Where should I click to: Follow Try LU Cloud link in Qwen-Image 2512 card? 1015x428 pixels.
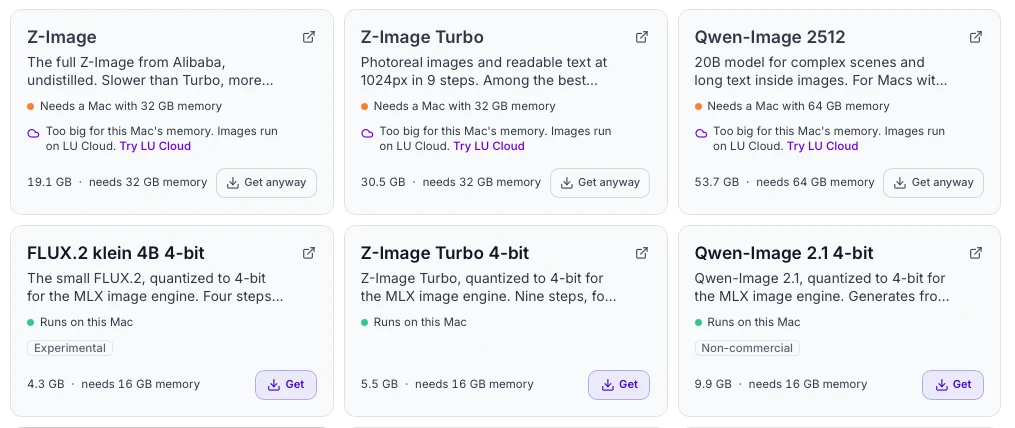[823, 146]
